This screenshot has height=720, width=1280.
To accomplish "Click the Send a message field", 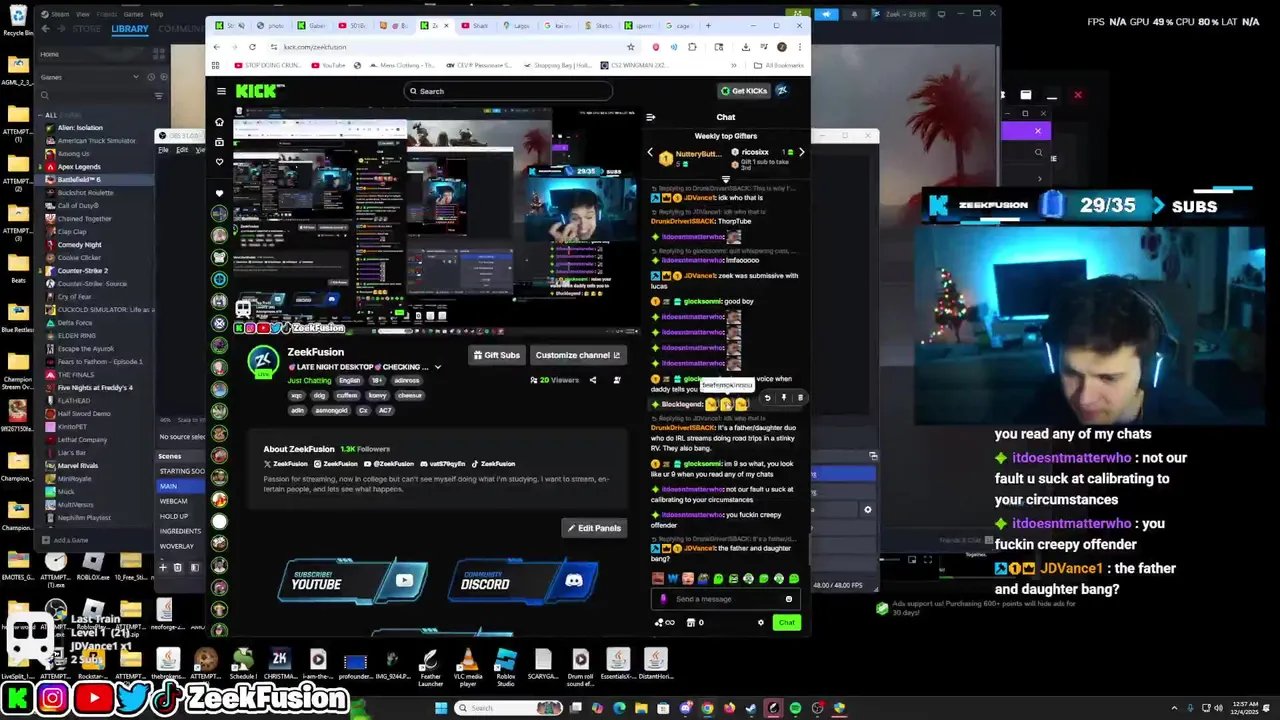I will point(725,599).
